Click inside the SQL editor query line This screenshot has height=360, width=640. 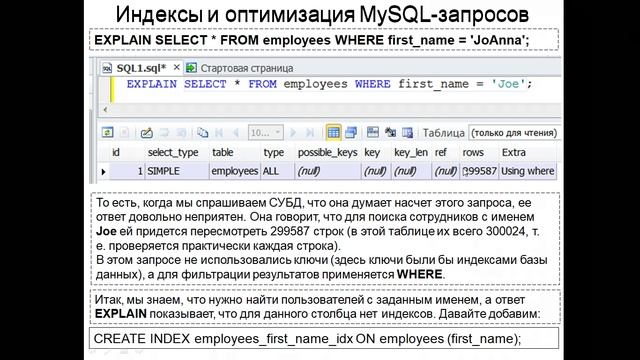[329, 84]
